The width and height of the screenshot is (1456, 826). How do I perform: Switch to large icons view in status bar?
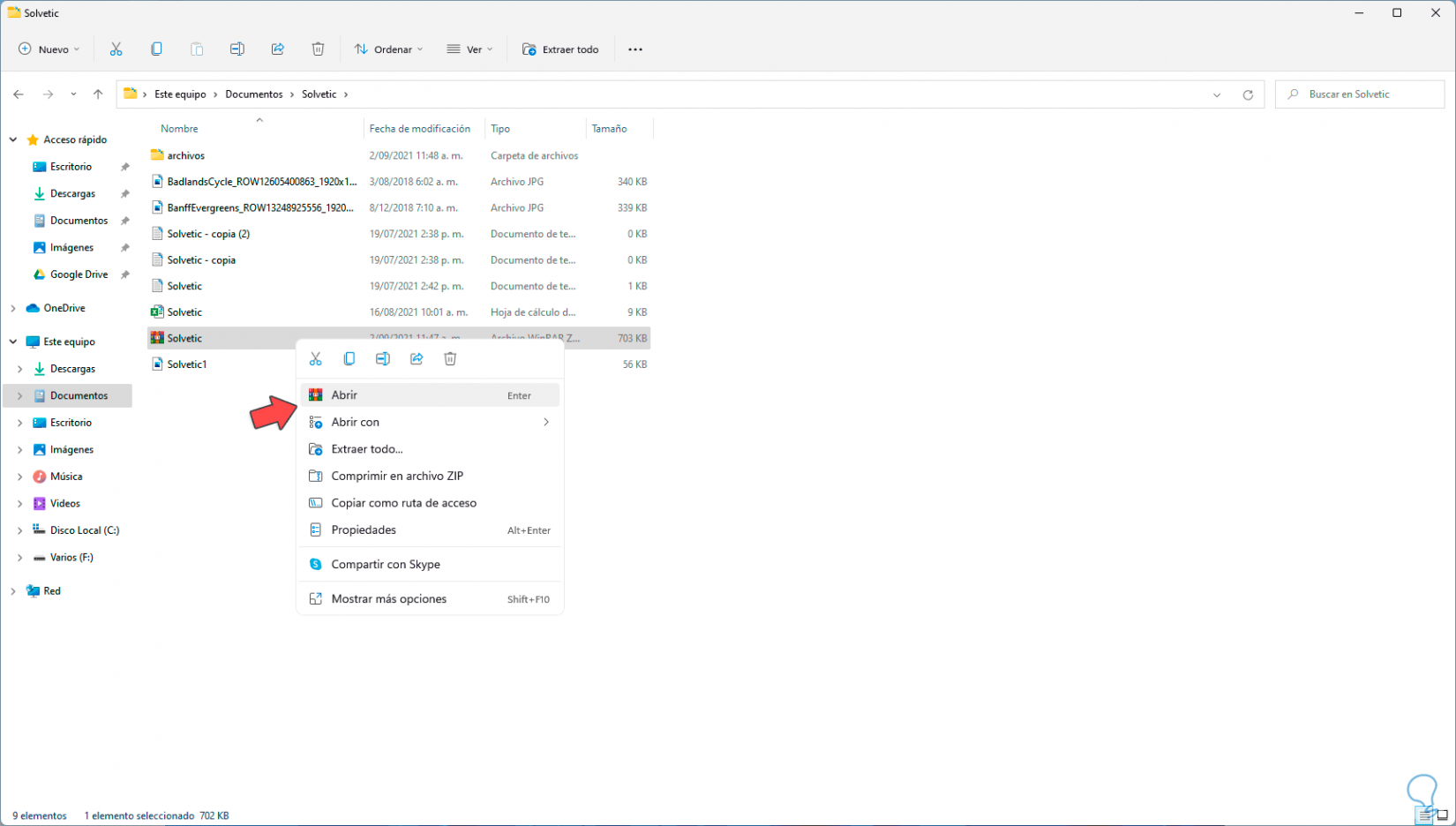1442,815
